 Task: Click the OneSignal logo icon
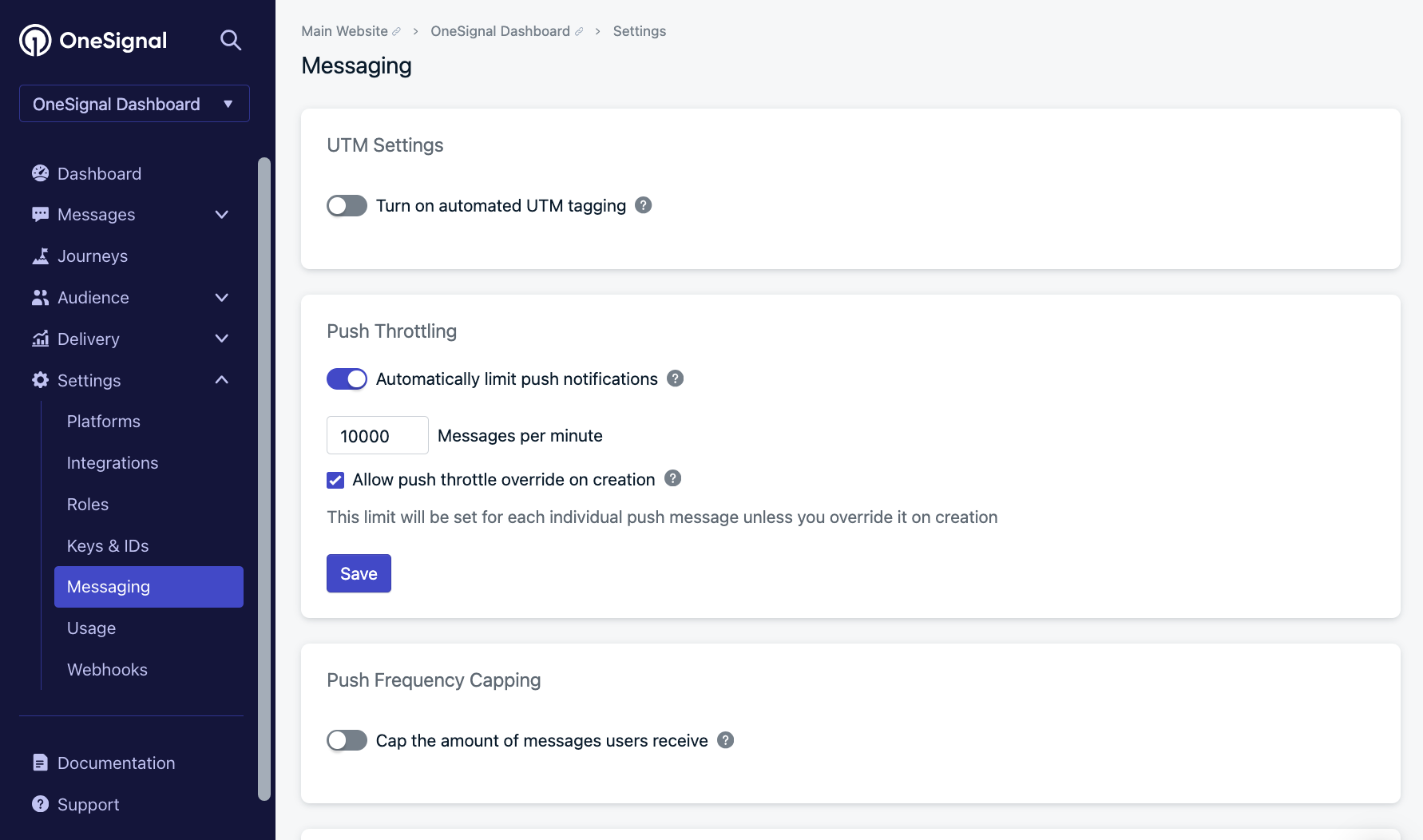coord(35,40)
